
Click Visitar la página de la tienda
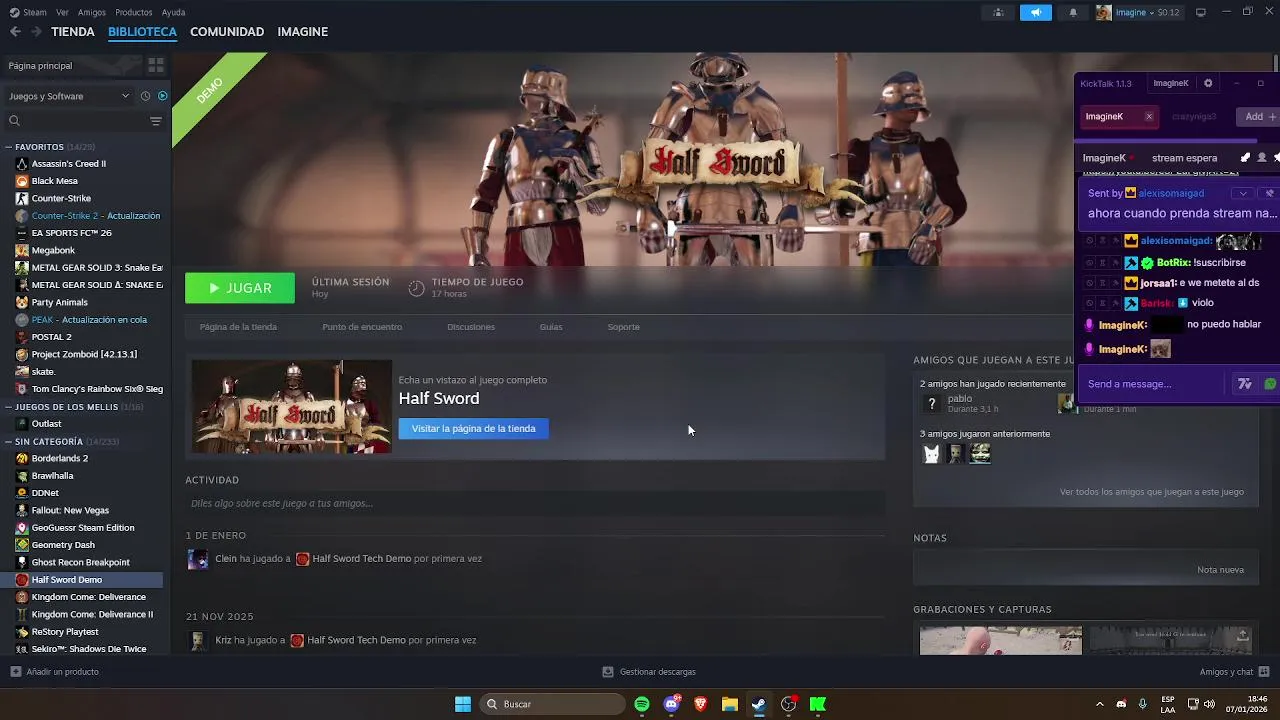tap(474, 429)
